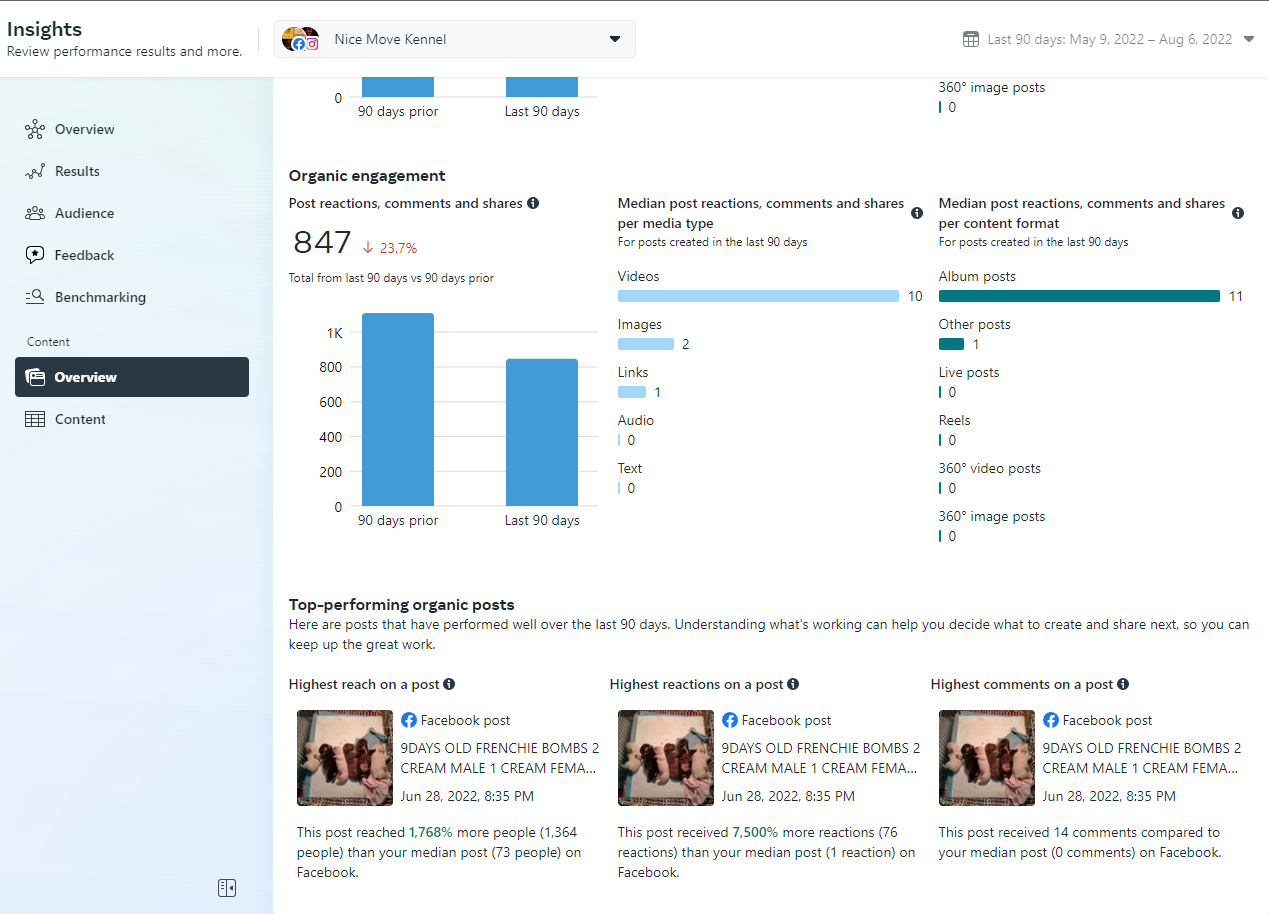Click the 7,500% reactions increase text
1269x914 pixels.
(755, 832)
